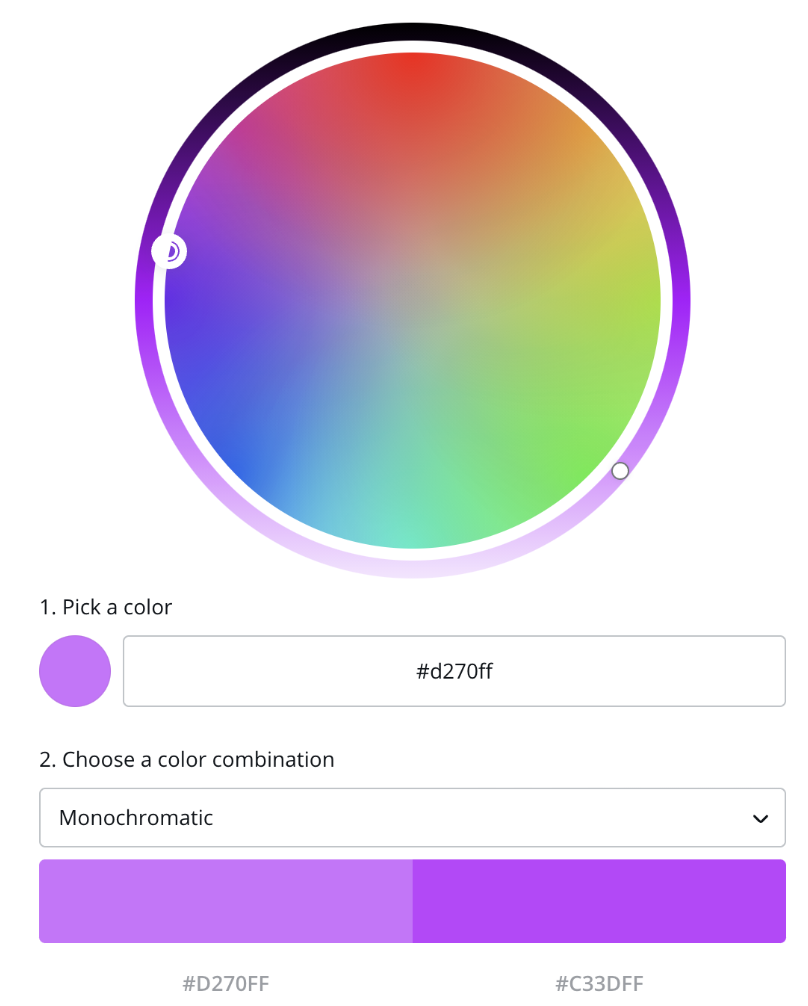Click pale lavender bottom of outer ring
808x1006 pixels.
click(412, 568)
